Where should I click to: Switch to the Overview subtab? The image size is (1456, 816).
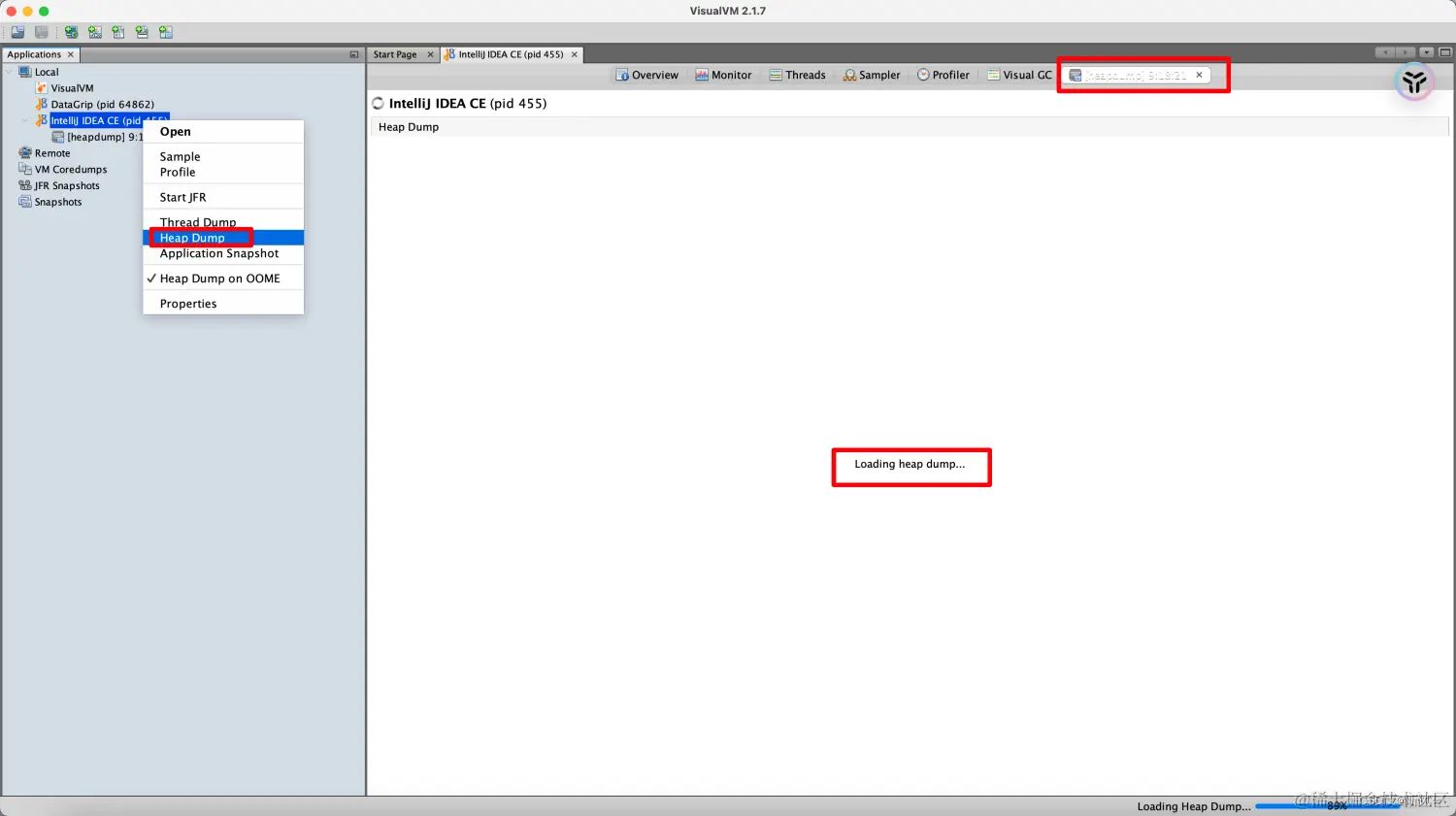pos(647,75)
